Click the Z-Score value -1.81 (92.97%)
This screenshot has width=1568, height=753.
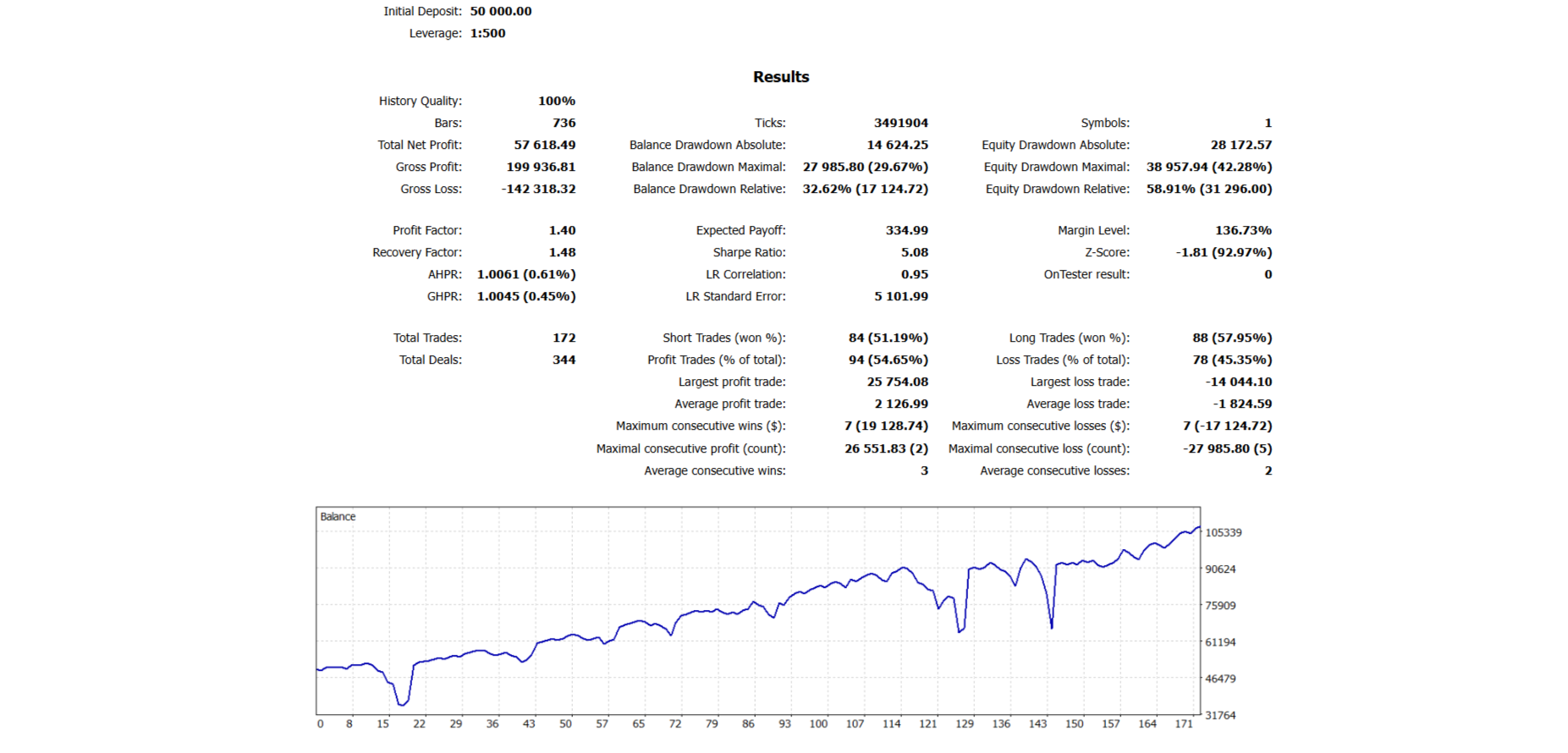[1224, 252]
